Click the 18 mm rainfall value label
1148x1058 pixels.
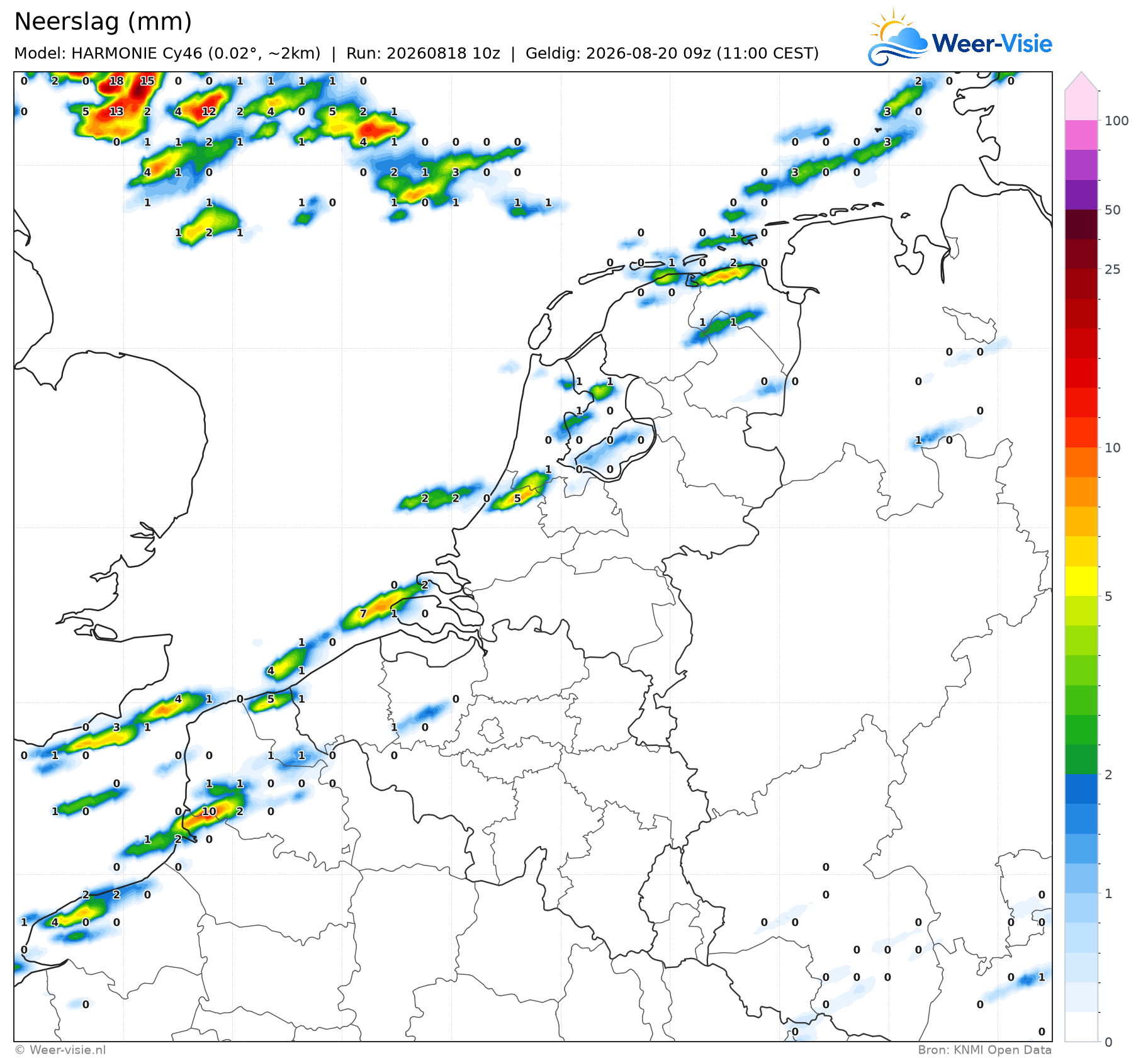click(116, 81)
